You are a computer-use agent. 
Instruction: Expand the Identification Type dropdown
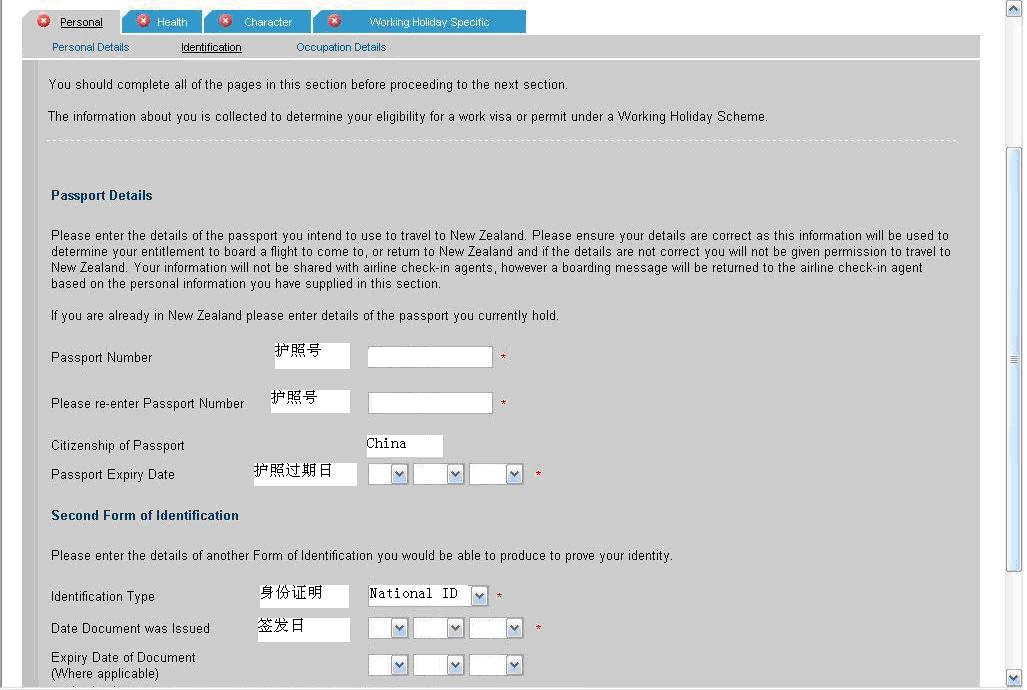(479, 596)
